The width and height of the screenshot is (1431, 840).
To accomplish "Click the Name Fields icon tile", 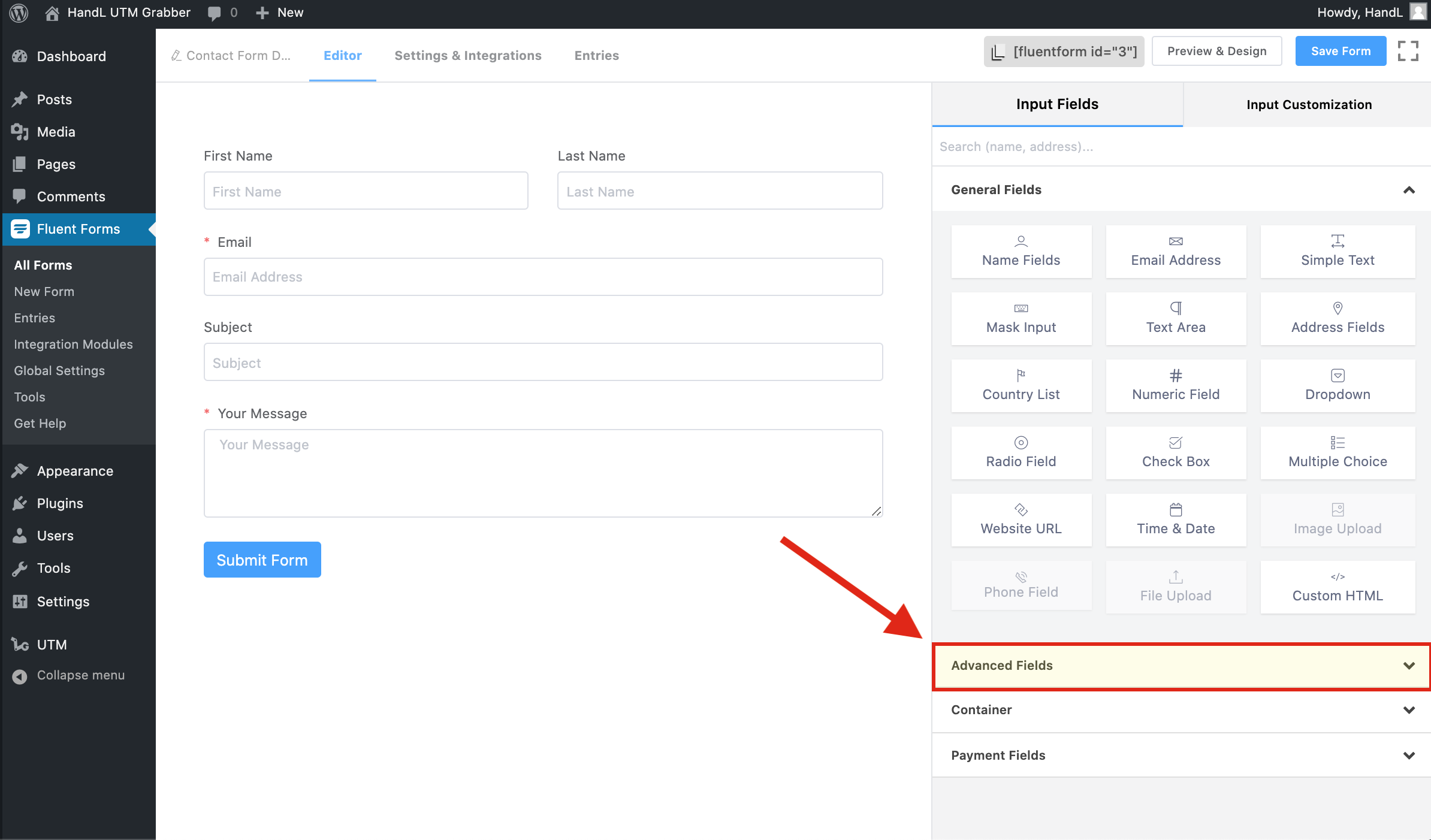I will pyautogui.click(x=1021, y=252).
